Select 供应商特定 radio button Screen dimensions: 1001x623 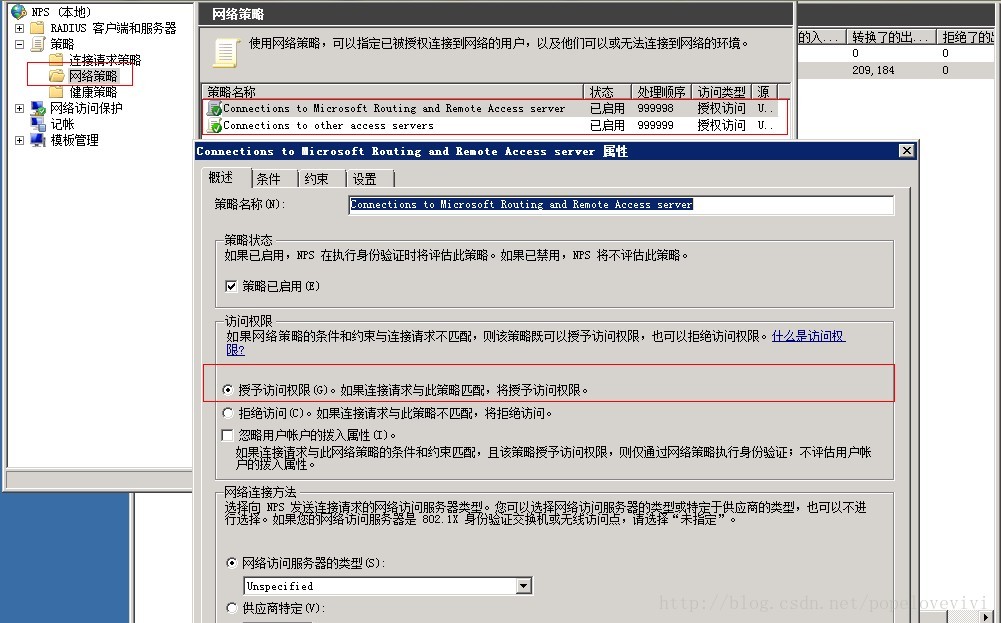pos(232,608)
